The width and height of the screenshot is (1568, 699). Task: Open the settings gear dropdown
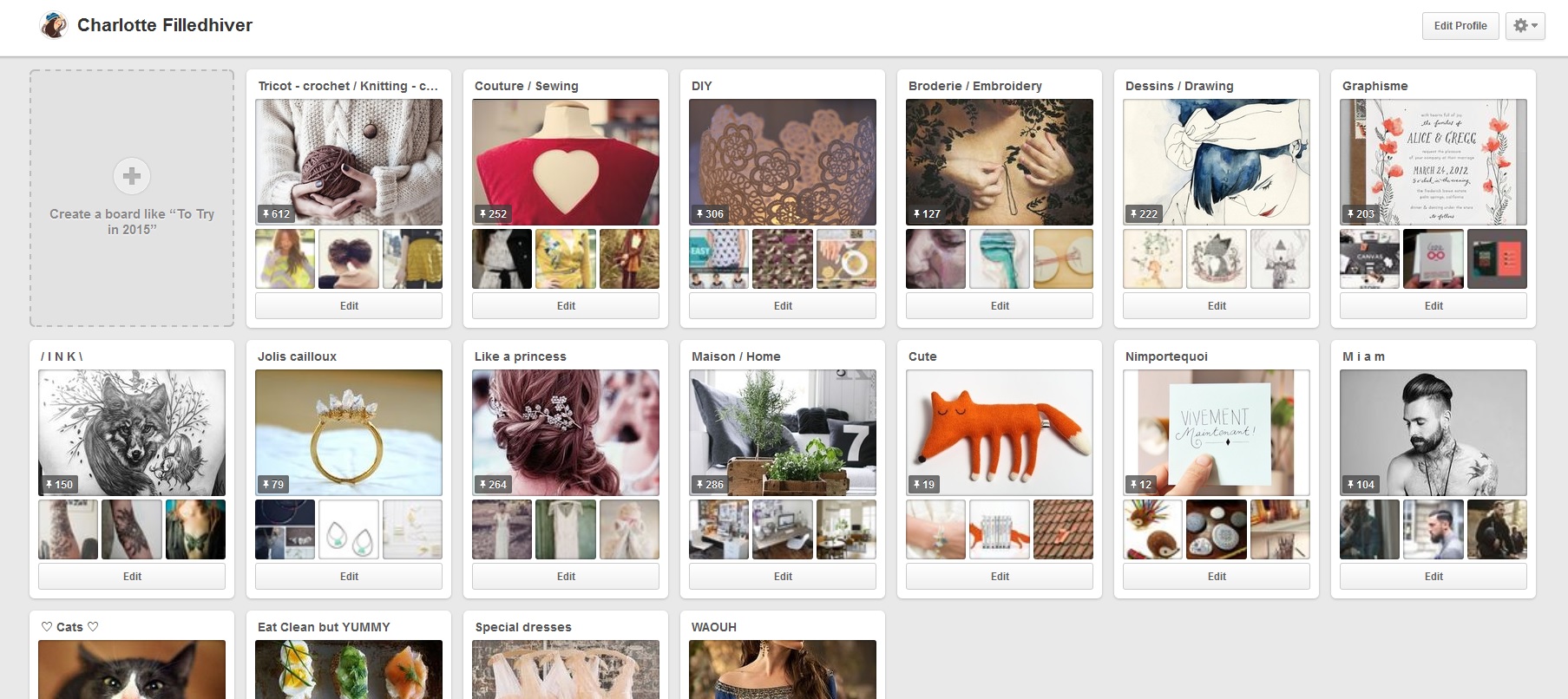coord(1525,26)
